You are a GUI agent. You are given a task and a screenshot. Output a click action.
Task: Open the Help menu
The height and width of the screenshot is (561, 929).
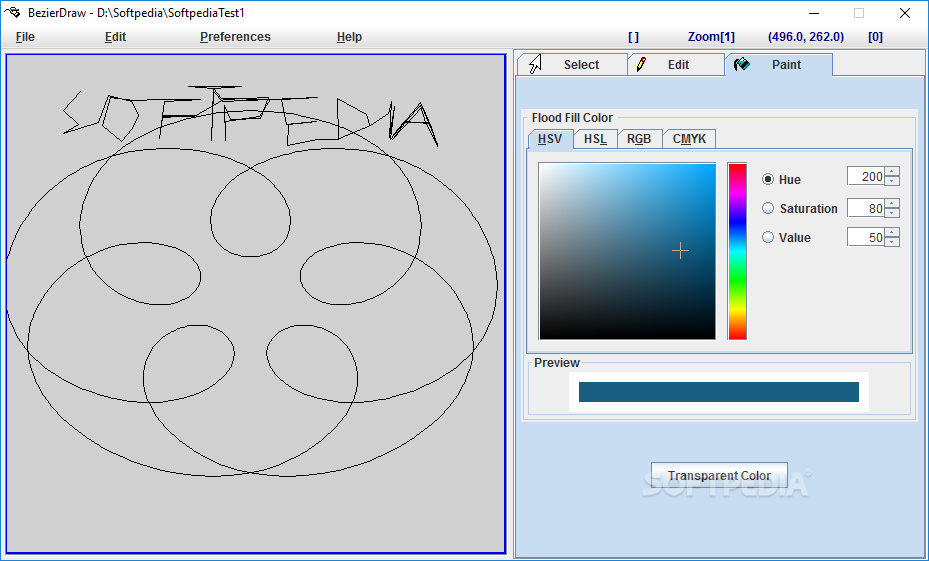tap(349, 37)
